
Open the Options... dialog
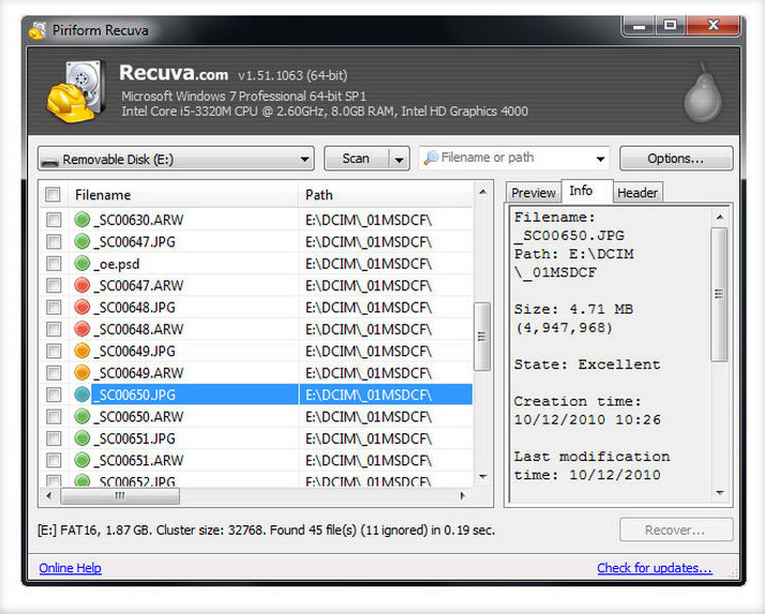(676, 159)
